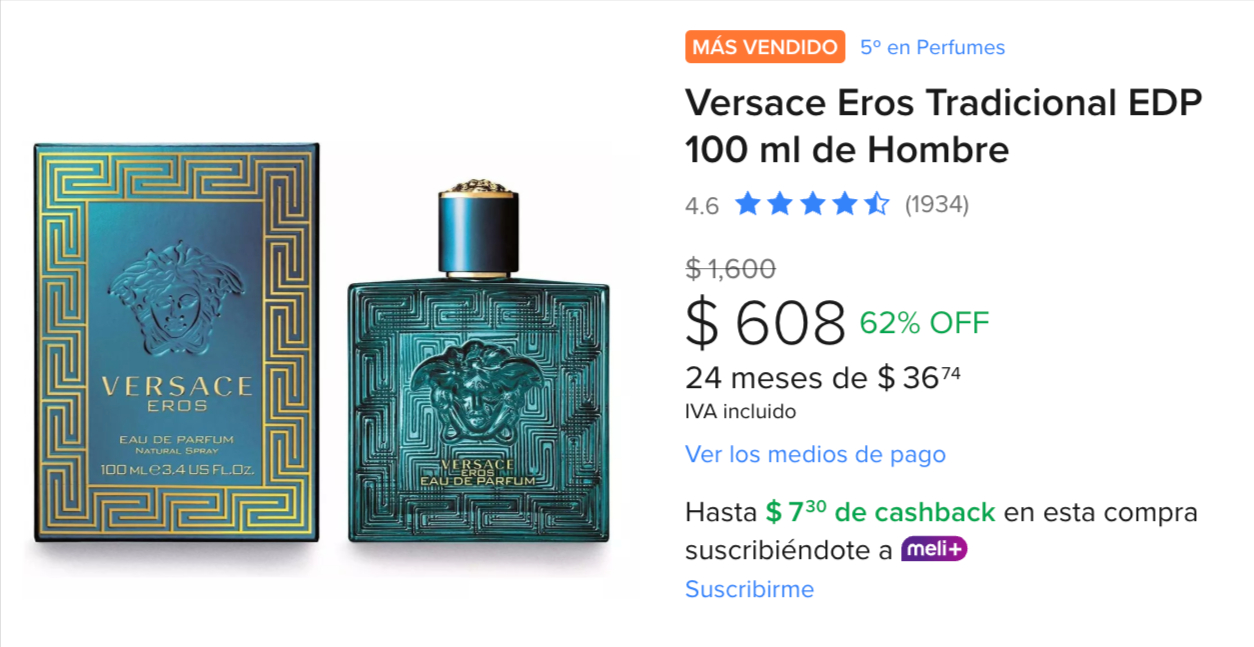Click the product title Versace Eros Tradicional
This screenshot has height=647, width=1254.
coord(943,126)
